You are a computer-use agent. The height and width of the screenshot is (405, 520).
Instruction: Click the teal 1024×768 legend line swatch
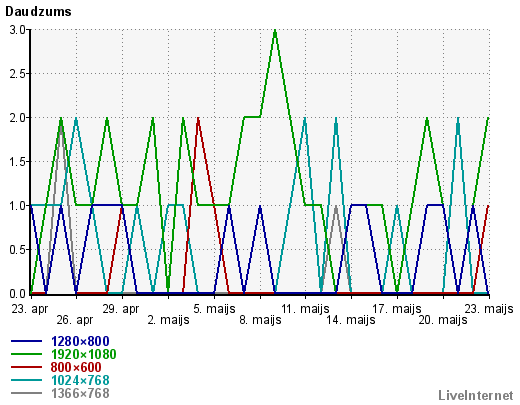pyautogui.click(x=26, y=380)
